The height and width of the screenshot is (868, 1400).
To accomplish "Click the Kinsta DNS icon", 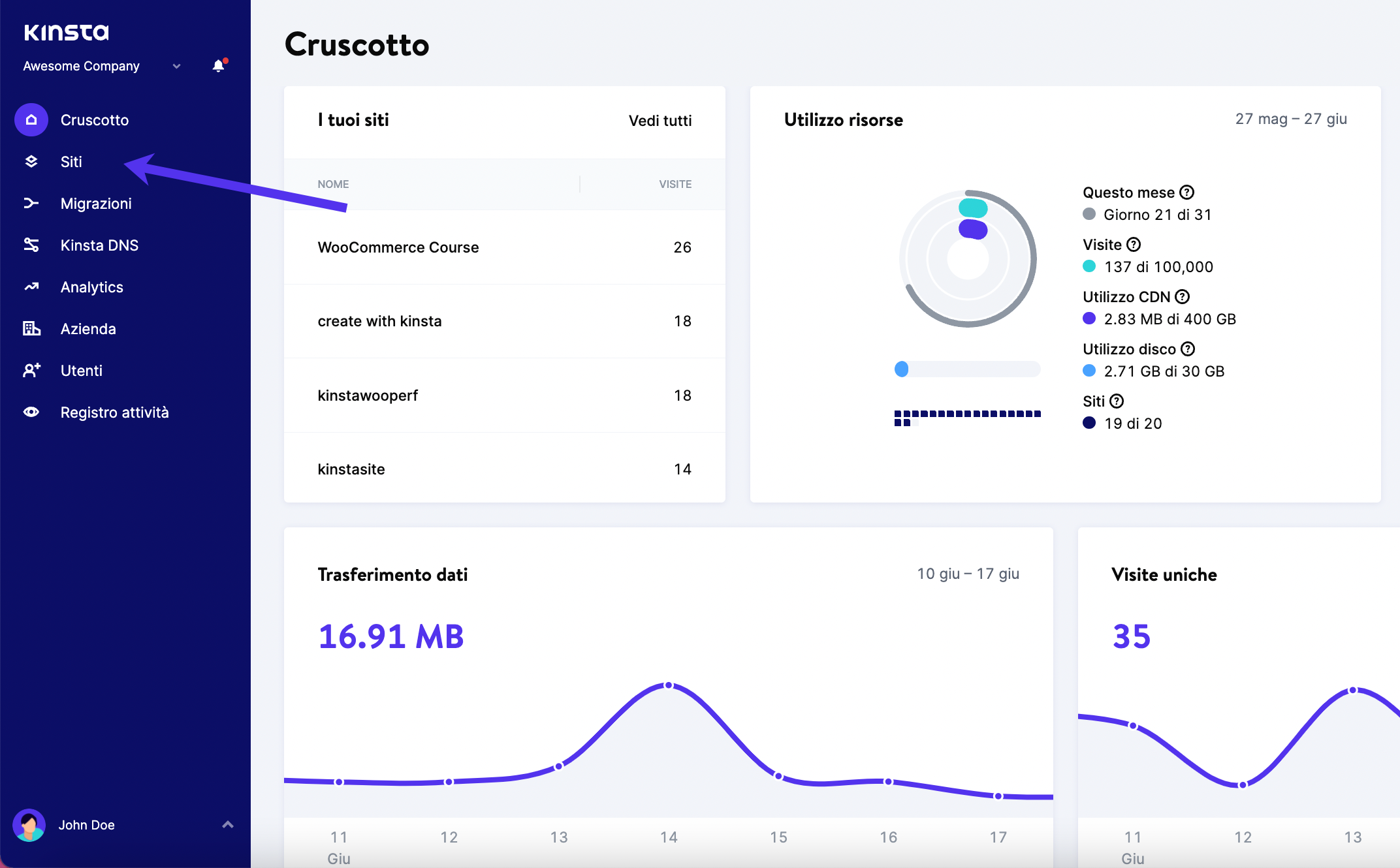I will (x=31, y=245).
